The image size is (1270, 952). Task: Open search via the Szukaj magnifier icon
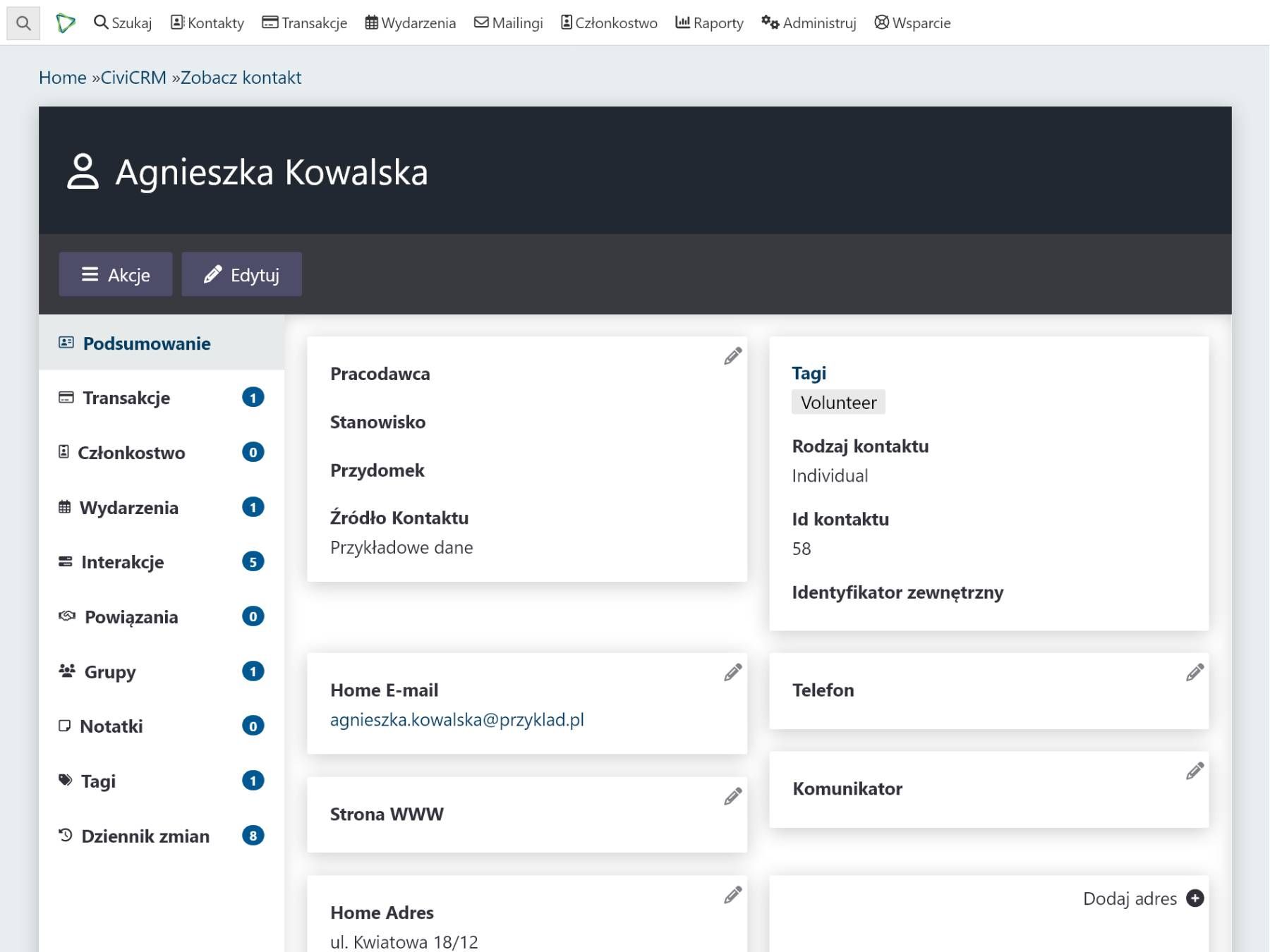pos(100,22)
